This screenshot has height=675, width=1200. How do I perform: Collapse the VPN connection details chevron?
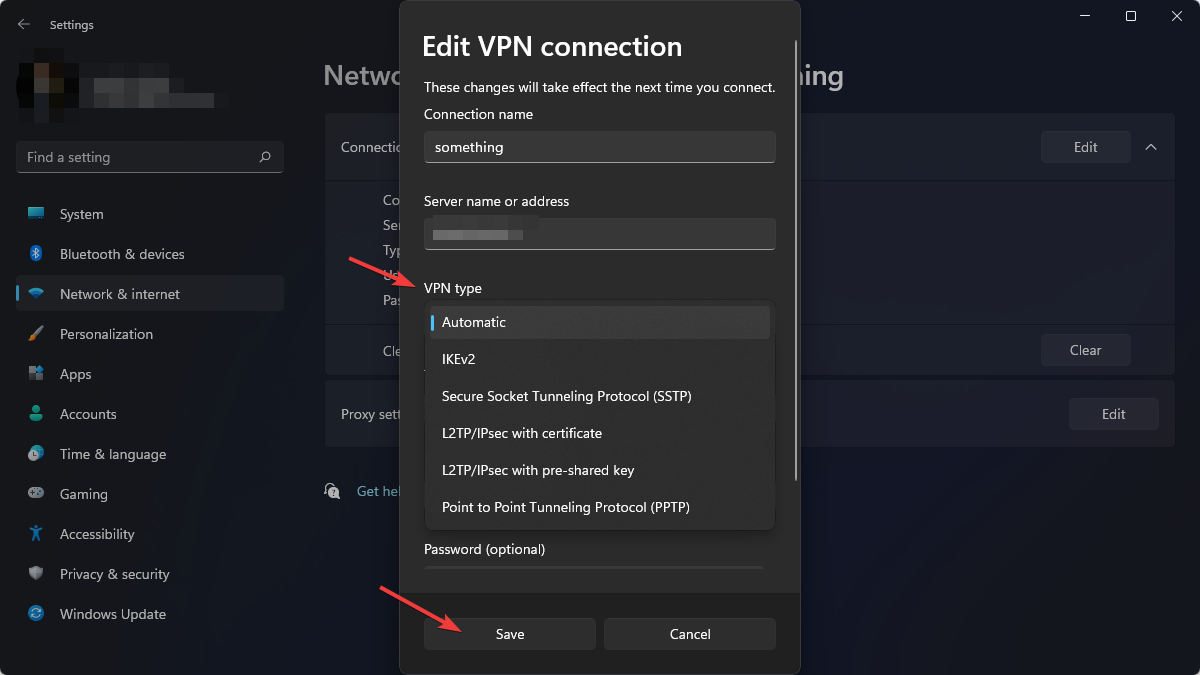(x=1150, y=147)
